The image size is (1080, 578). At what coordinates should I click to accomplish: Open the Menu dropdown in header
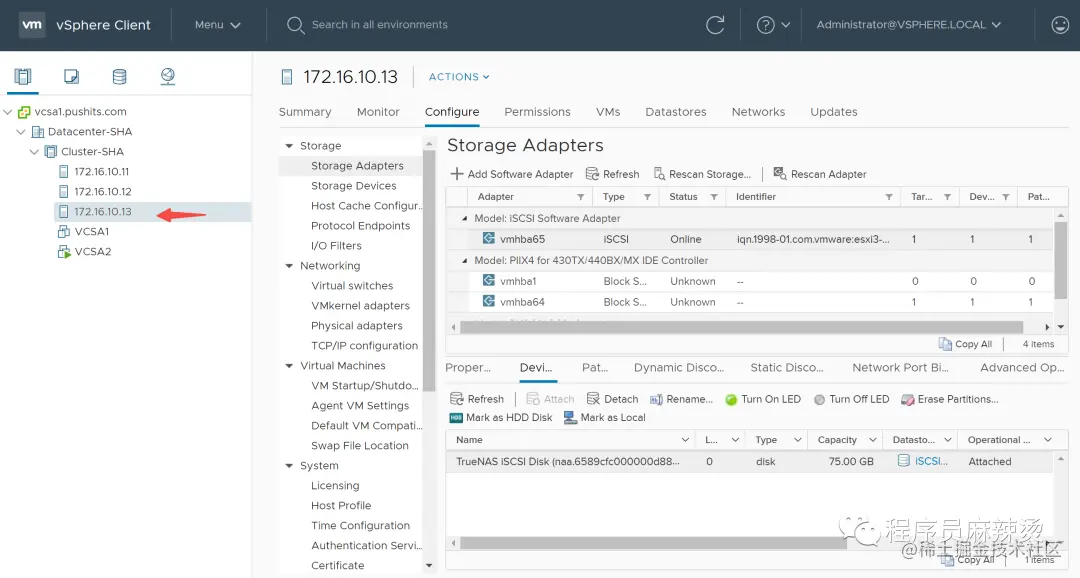(x=218, y=25)
